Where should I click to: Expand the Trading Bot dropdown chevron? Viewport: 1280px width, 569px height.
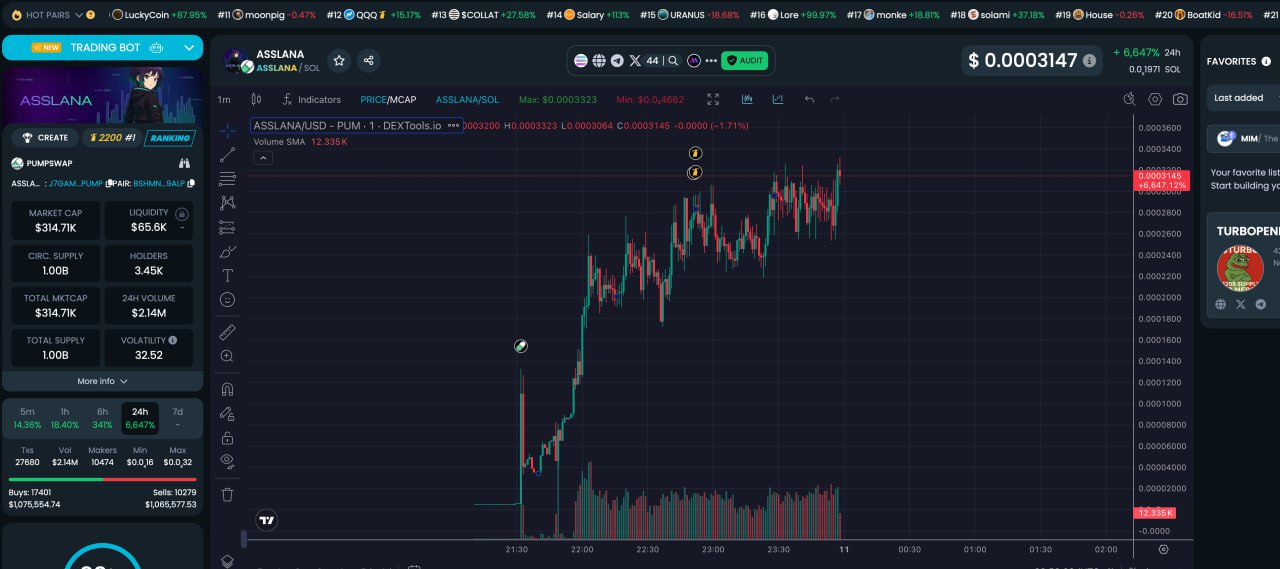pos(189,48)
